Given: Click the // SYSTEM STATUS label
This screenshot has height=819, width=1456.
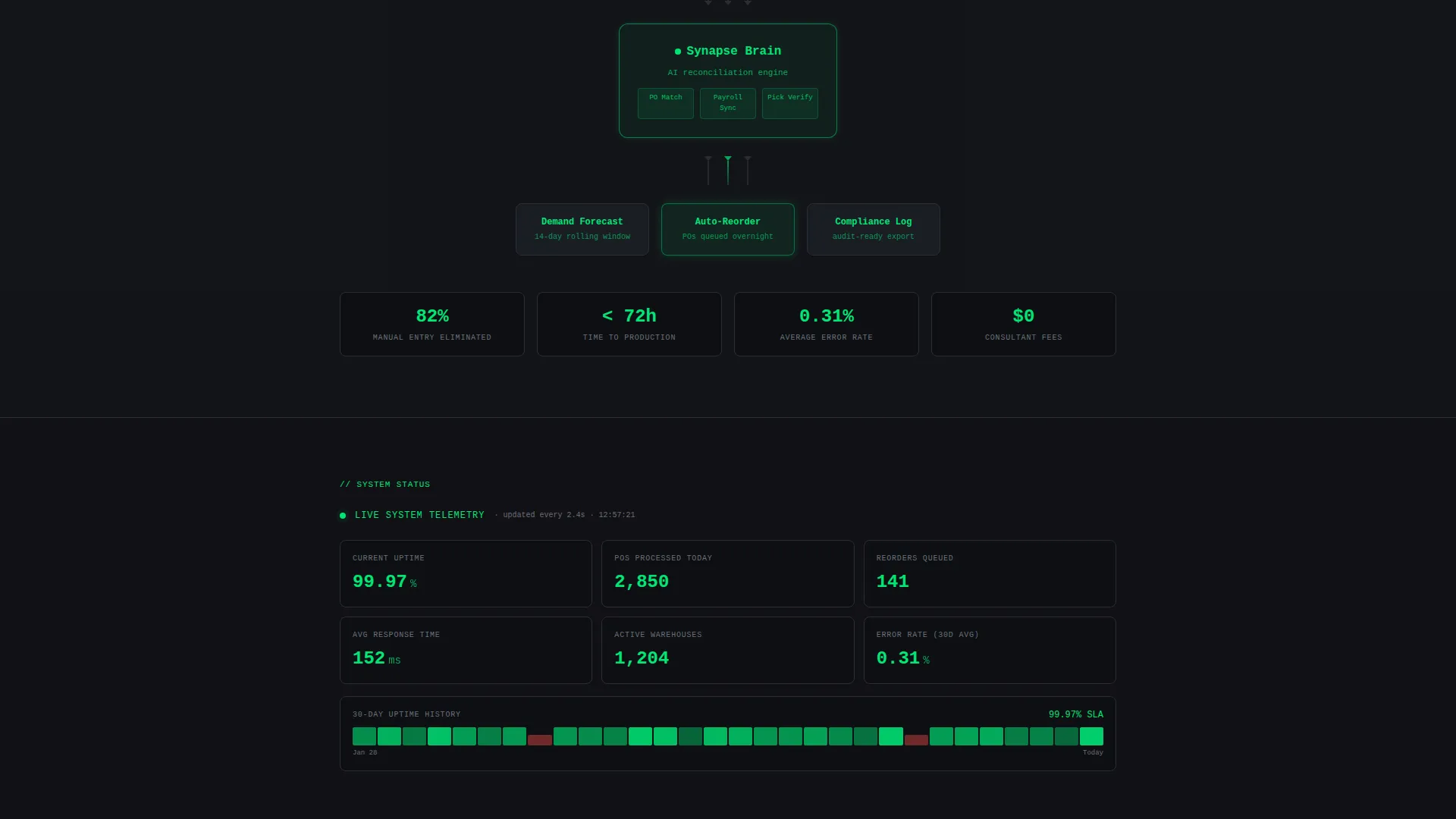Looking at the screenshot, I should pos(385,485).
